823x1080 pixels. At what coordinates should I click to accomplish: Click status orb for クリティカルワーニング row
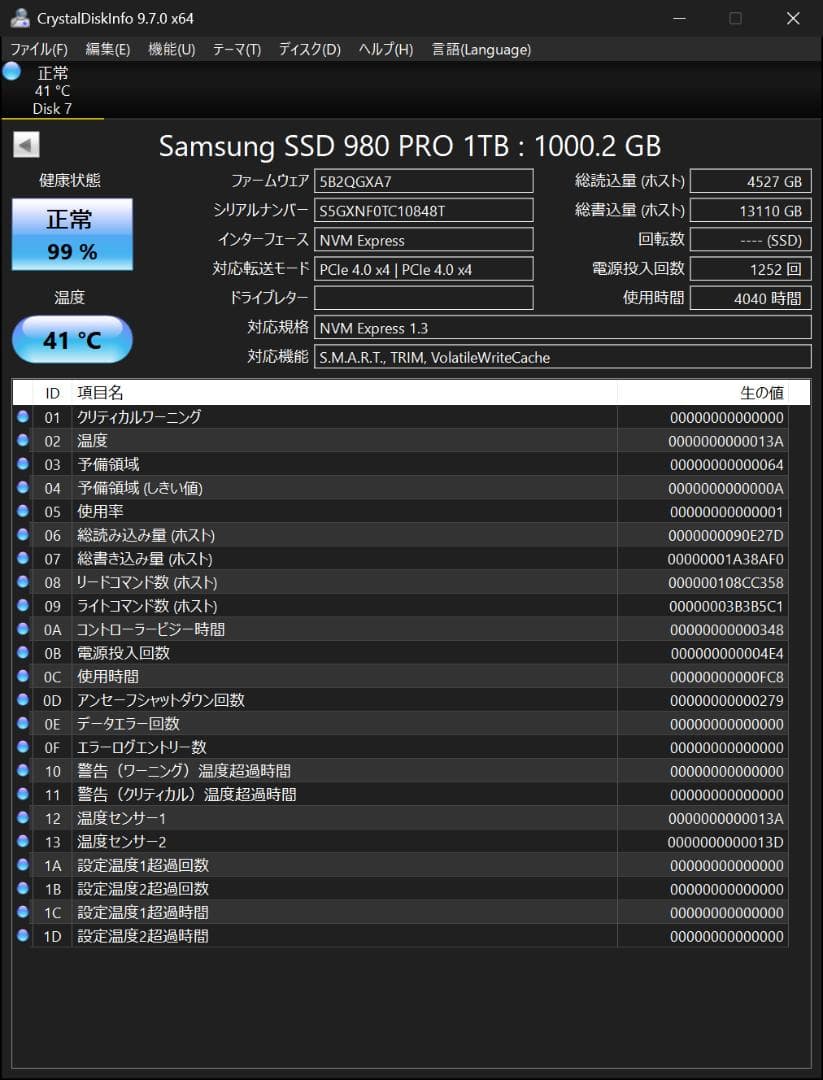23,416
